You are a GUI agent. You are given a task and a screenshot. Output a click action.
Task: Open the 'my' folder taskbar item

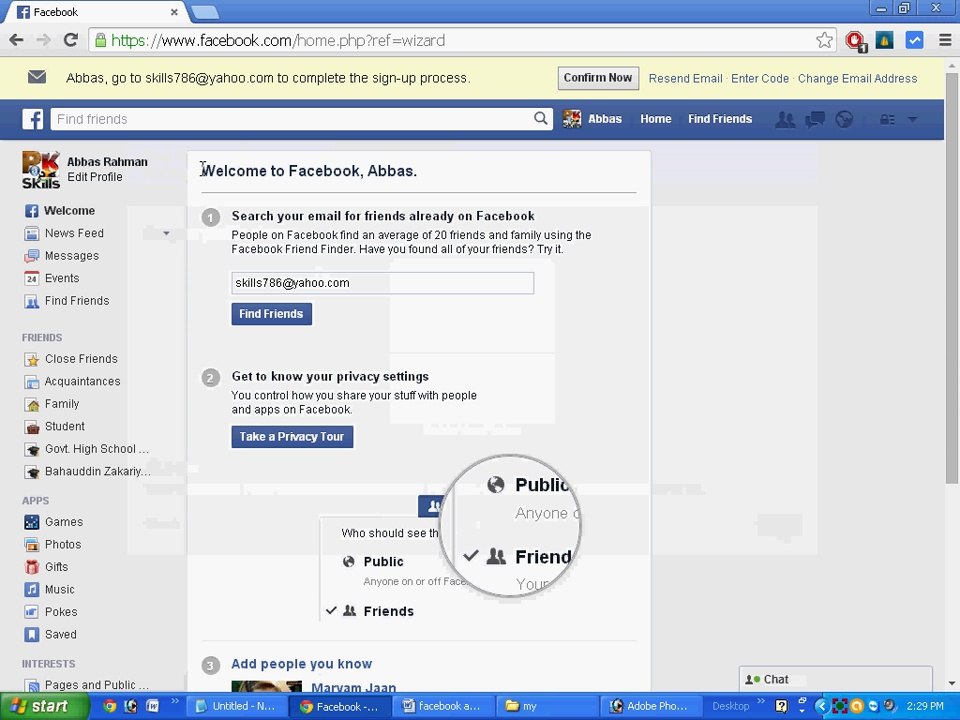[548, 707]
